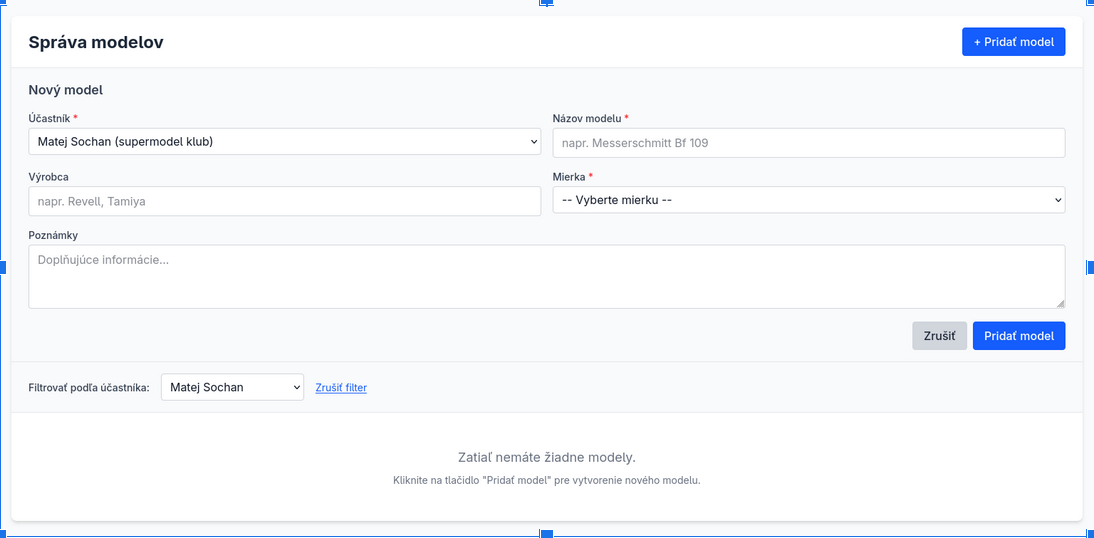Open the participant filter dropdown
Image resolution: width=1094 pixels, height=538 pixels.
pyautogui.click(x=232, y=387)
